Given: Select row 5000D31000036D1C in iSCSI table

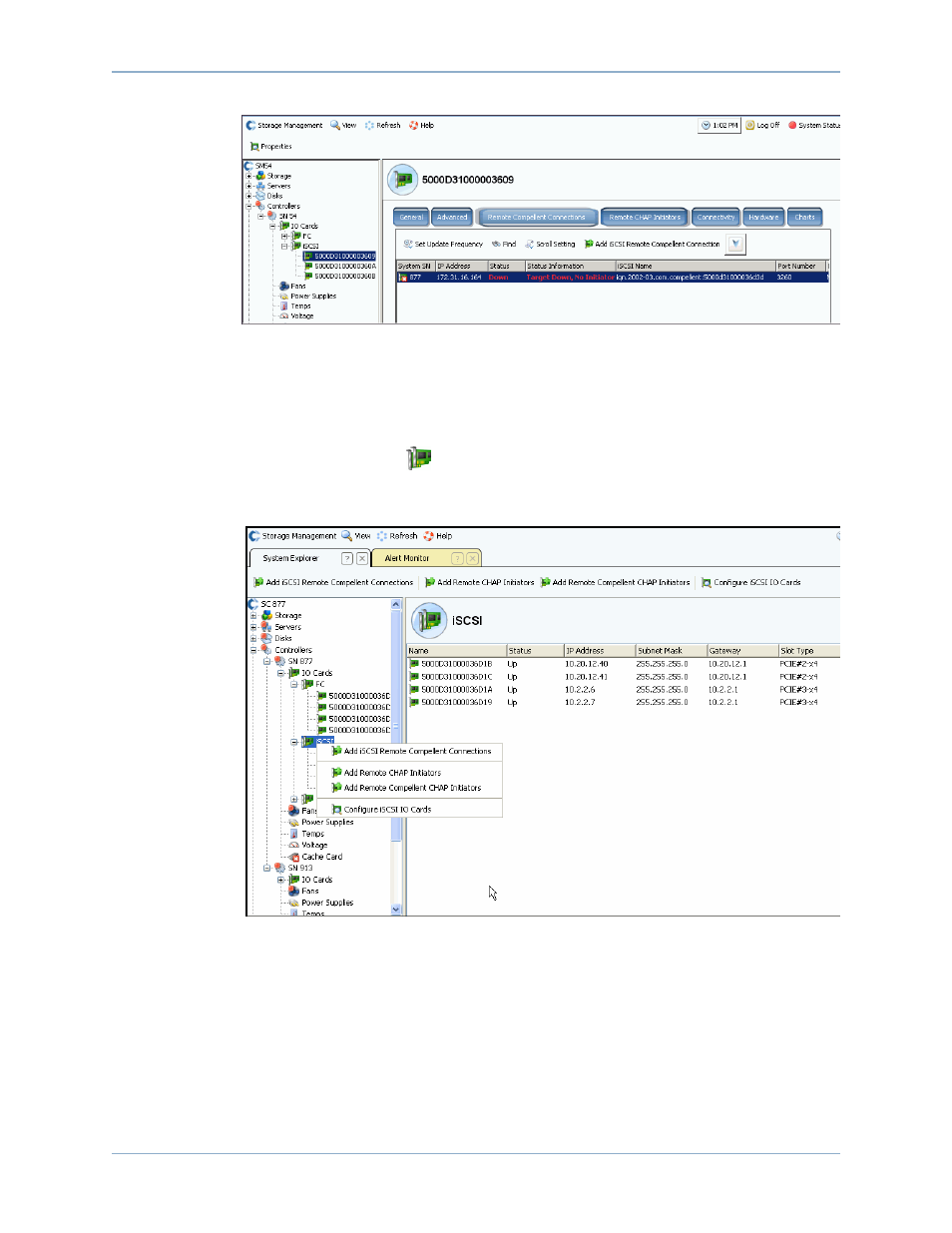Looking at the screenshot, I should click(624, 677).
